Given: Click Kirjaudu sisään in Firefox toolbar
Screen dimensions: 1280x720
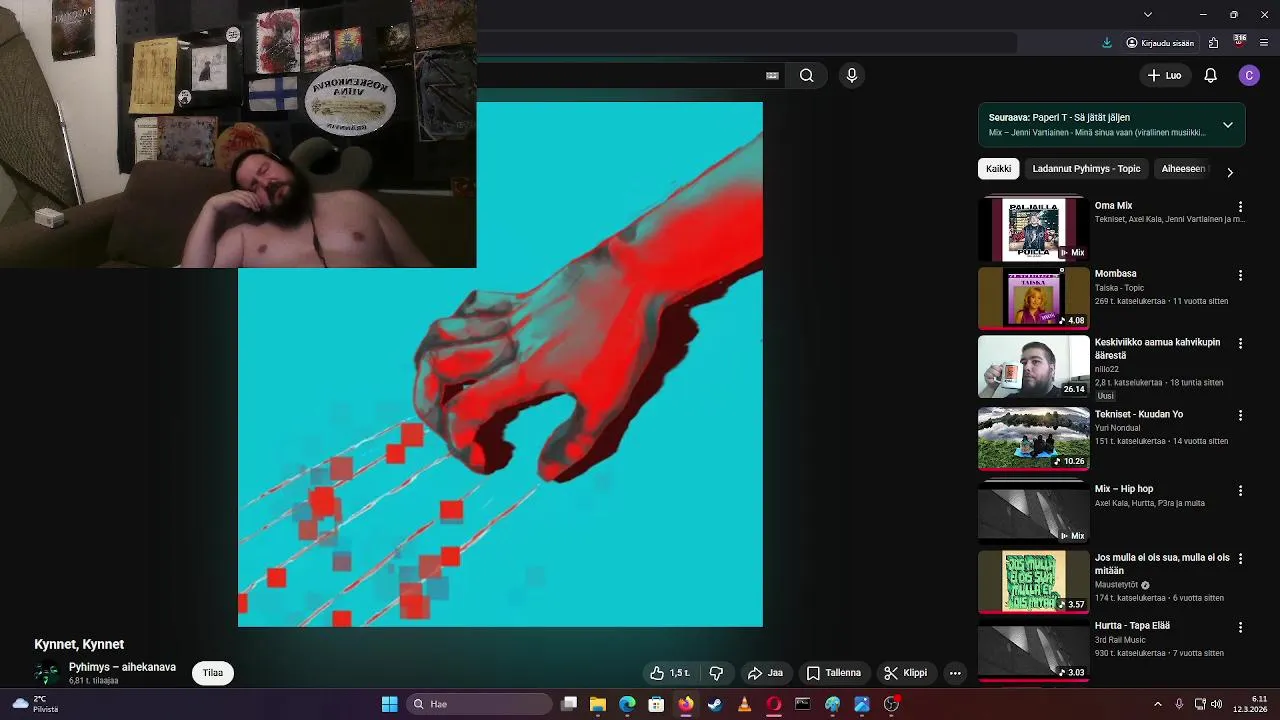Looking at the screenshot, I should point(1160,43).
